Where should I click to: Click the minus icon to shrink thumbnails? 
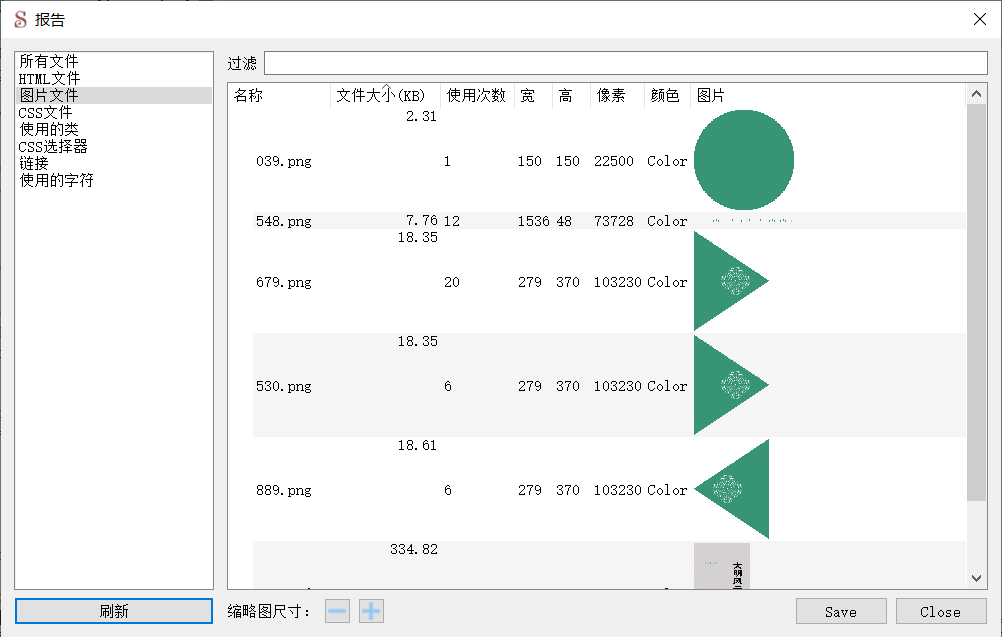(337, 611)
